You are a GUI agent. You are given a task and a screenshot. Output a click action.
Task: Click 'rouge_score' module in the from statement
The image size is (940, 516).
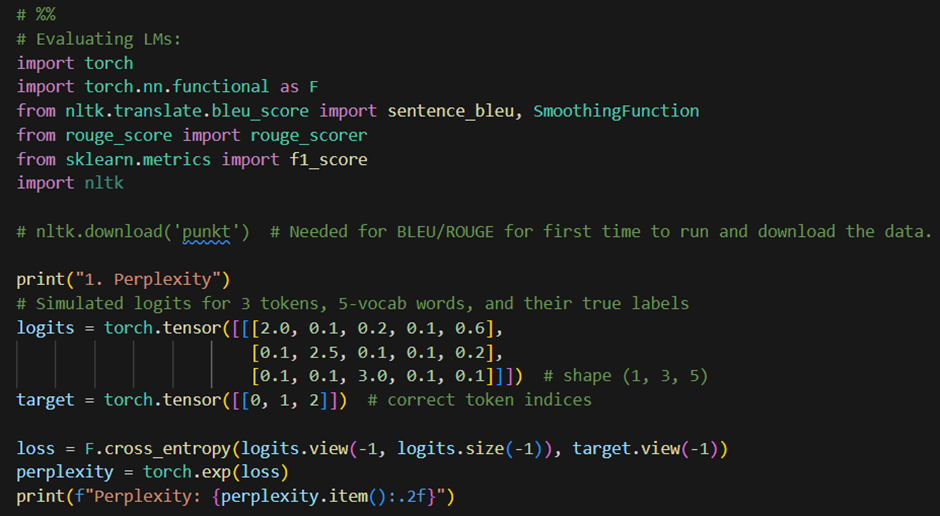coord(119,135)
